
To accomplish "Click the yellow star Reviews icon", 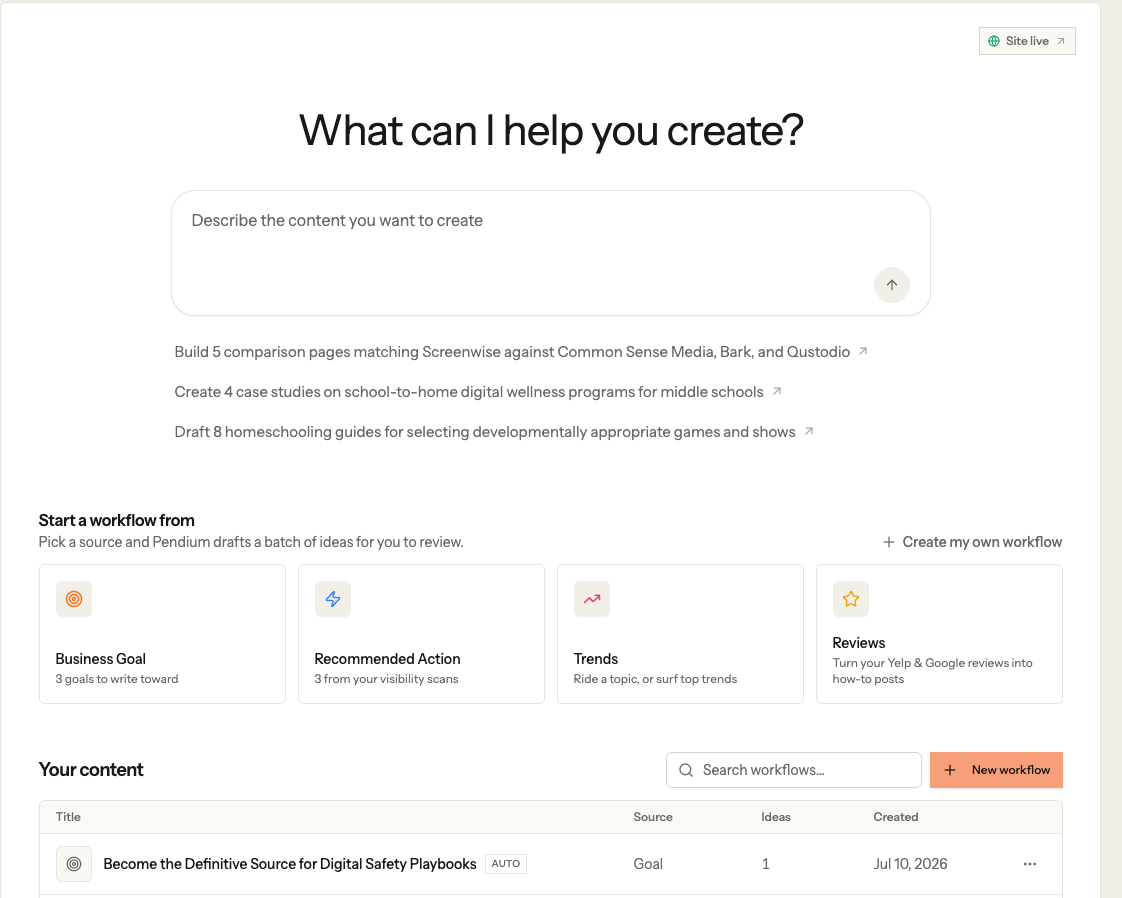I will pos(851,599).
